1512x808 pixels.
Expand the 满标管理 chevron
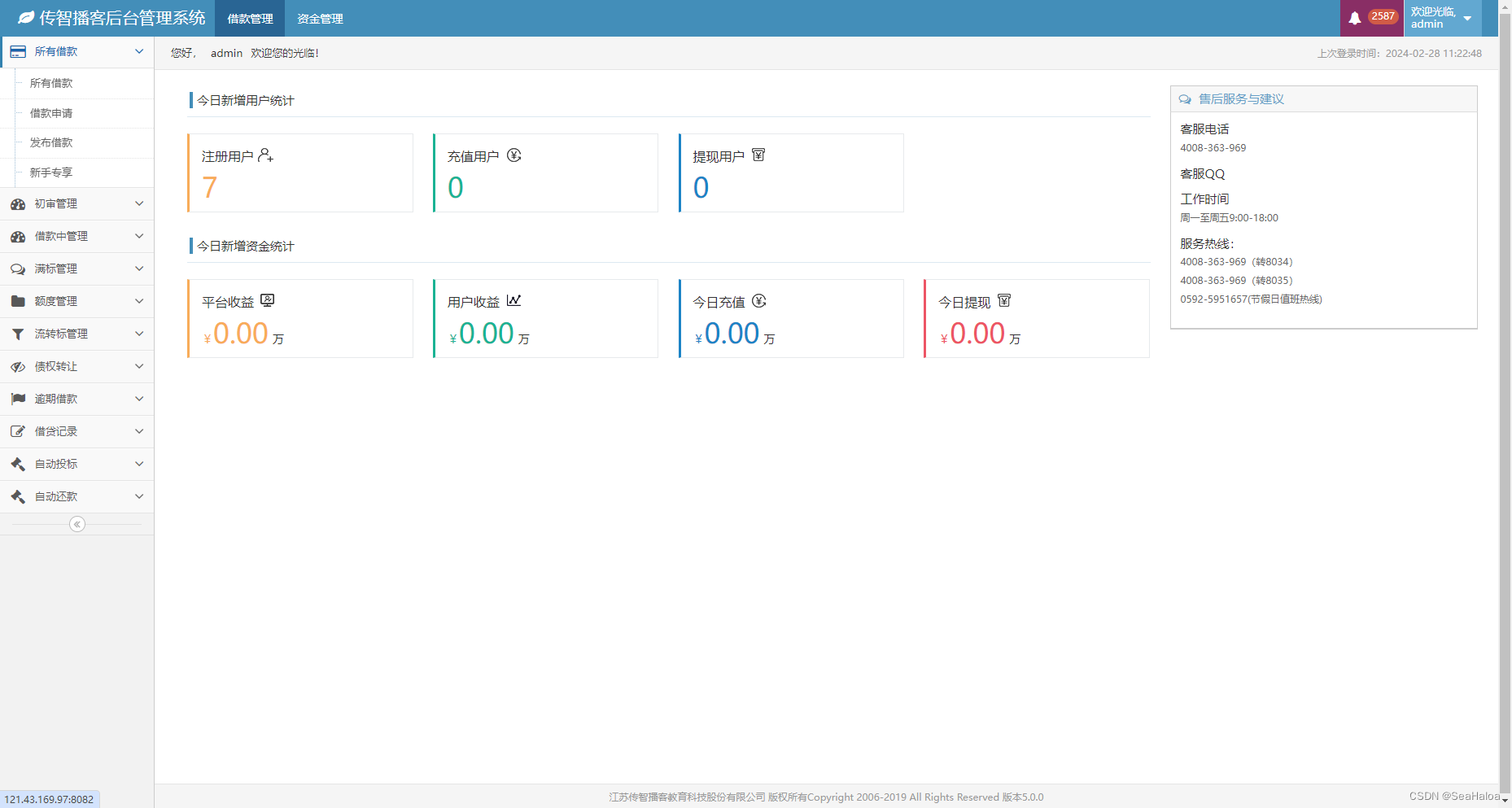tap(139, 269)
